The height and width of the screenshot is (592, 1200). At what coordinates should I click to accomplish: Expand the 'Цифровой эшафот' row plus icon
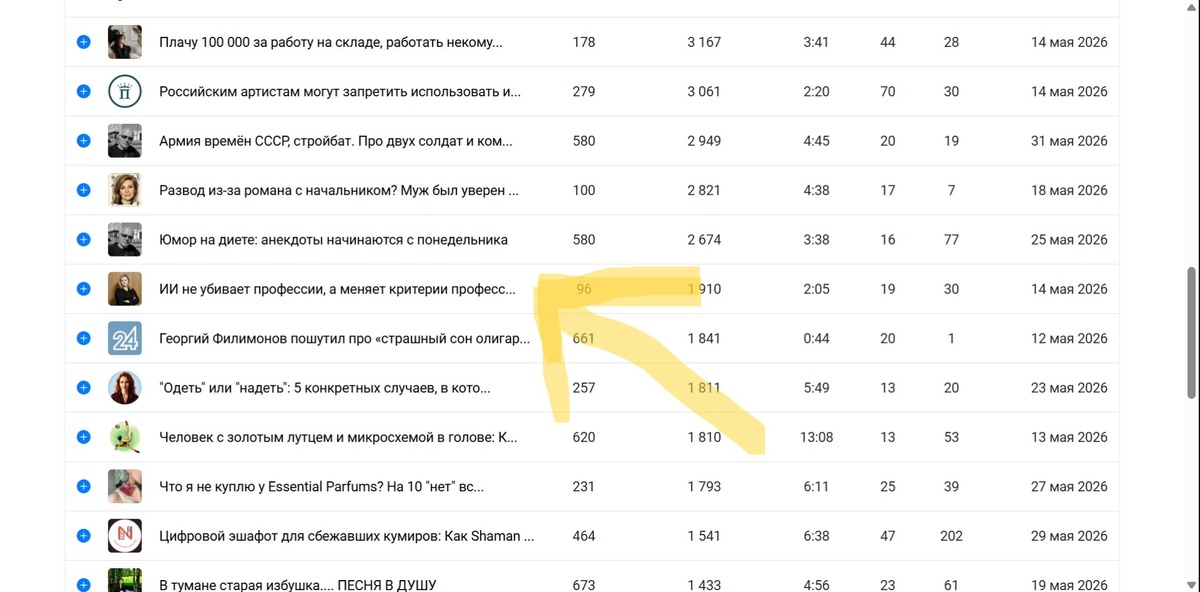pos(84,536)
